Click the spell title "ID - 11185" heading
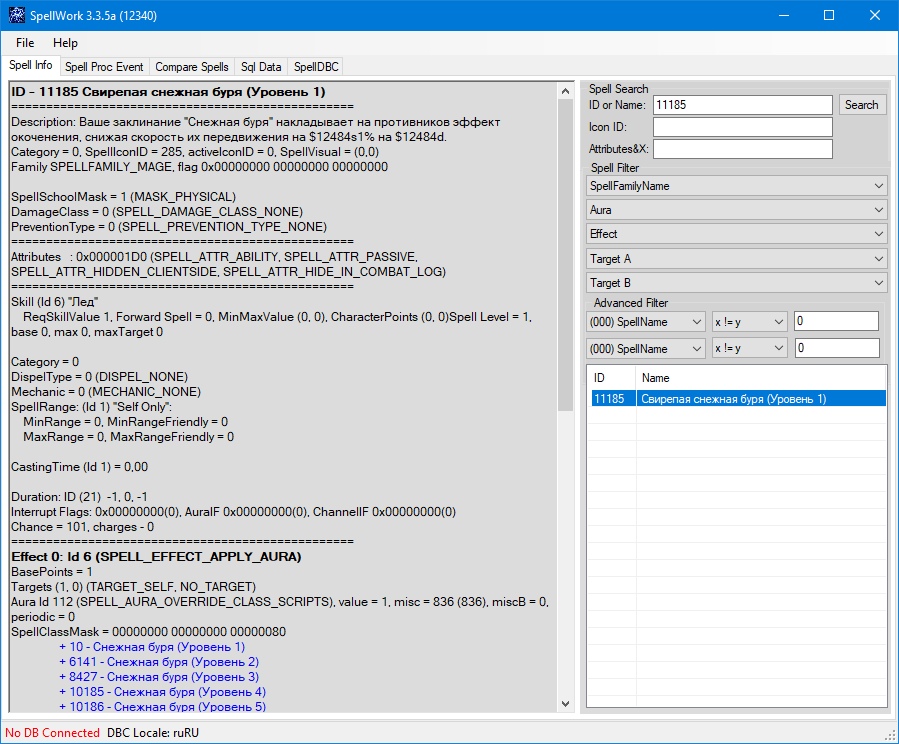The width and height of the screenshot is (899, 744). pyautogui.click(x=168, y=92)
